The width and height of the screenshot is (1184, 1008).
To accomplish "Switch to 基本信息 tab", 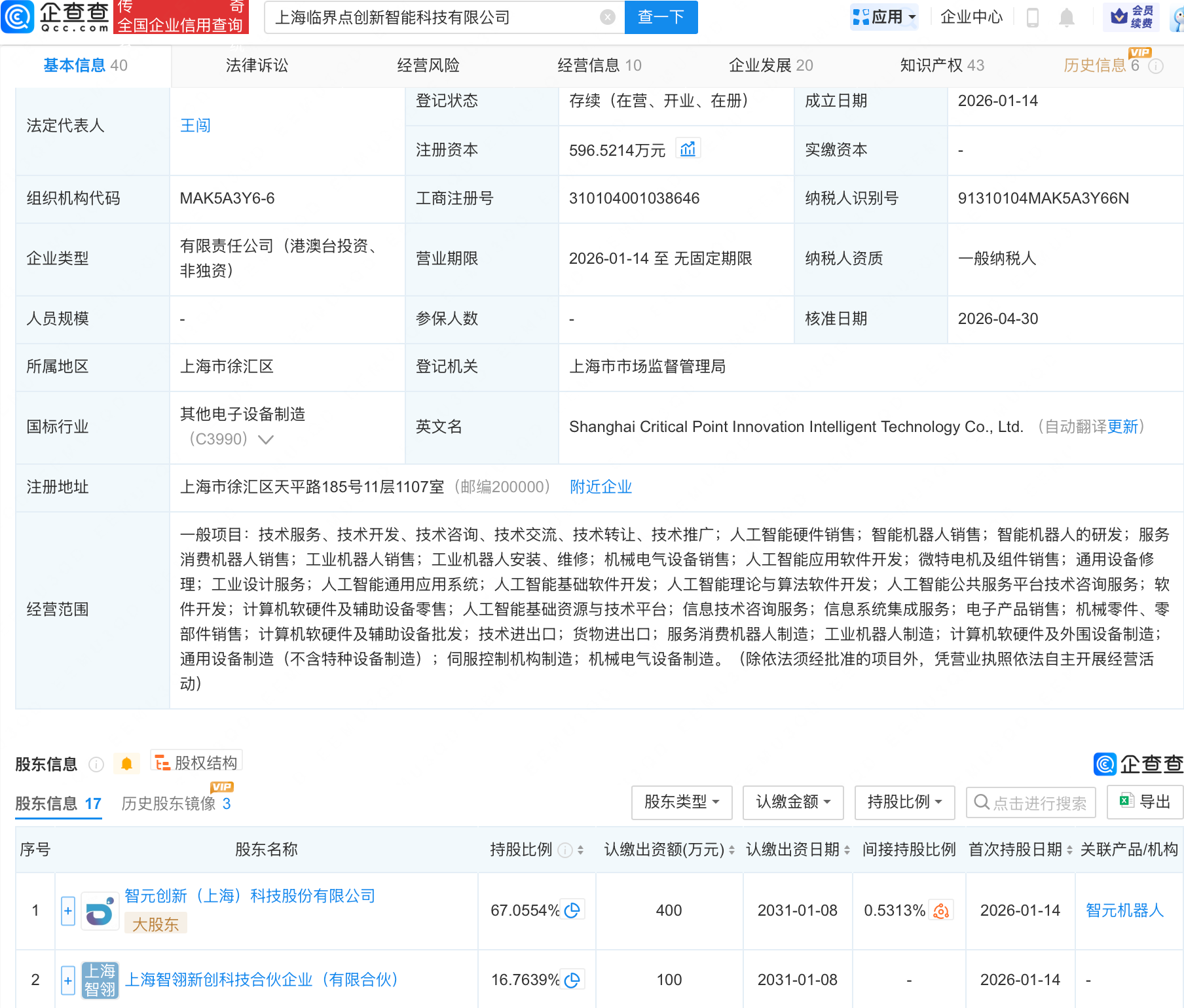I will 85,65.
